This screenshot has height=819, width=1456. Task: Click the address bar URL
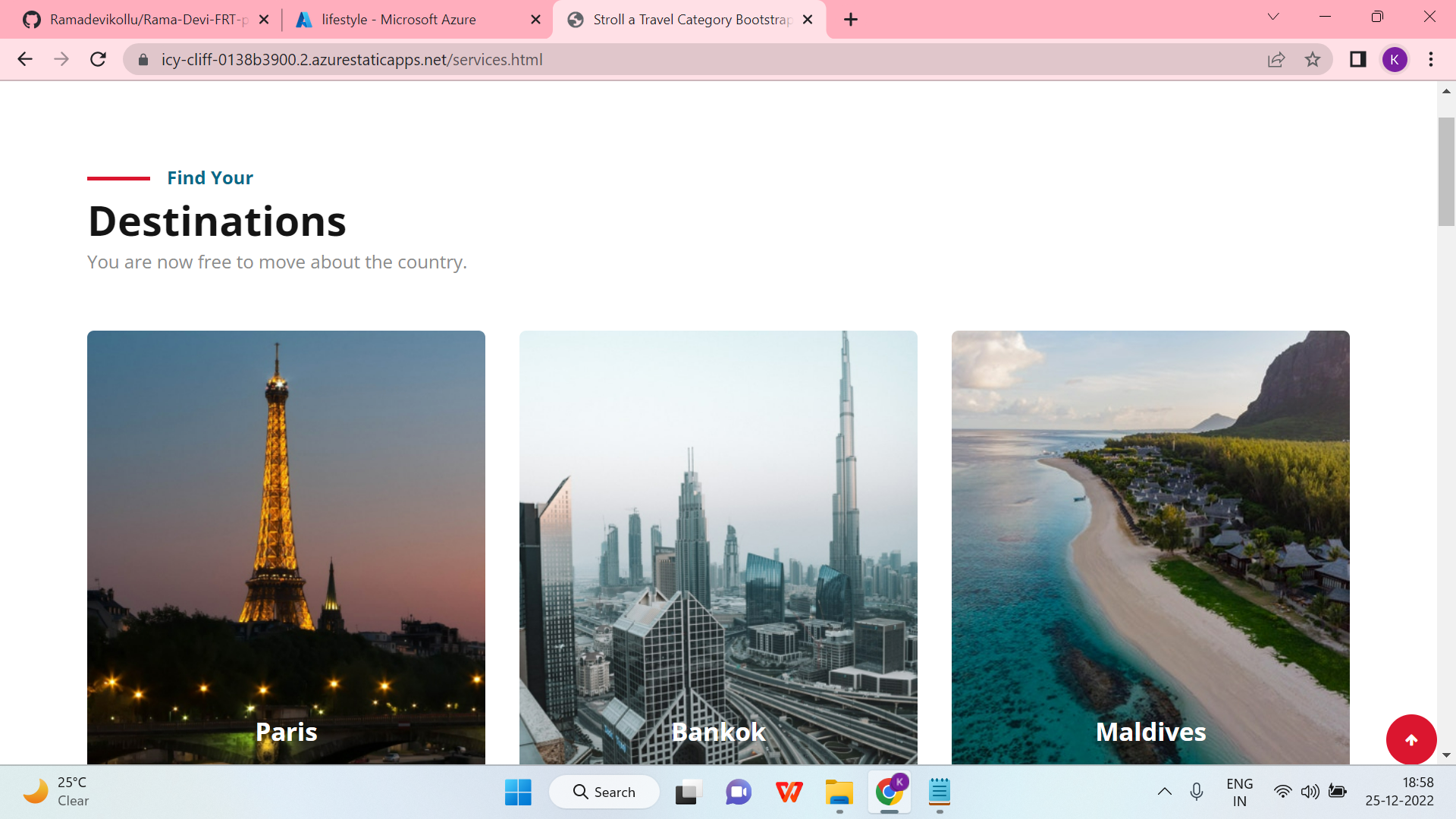click(352, 59)
